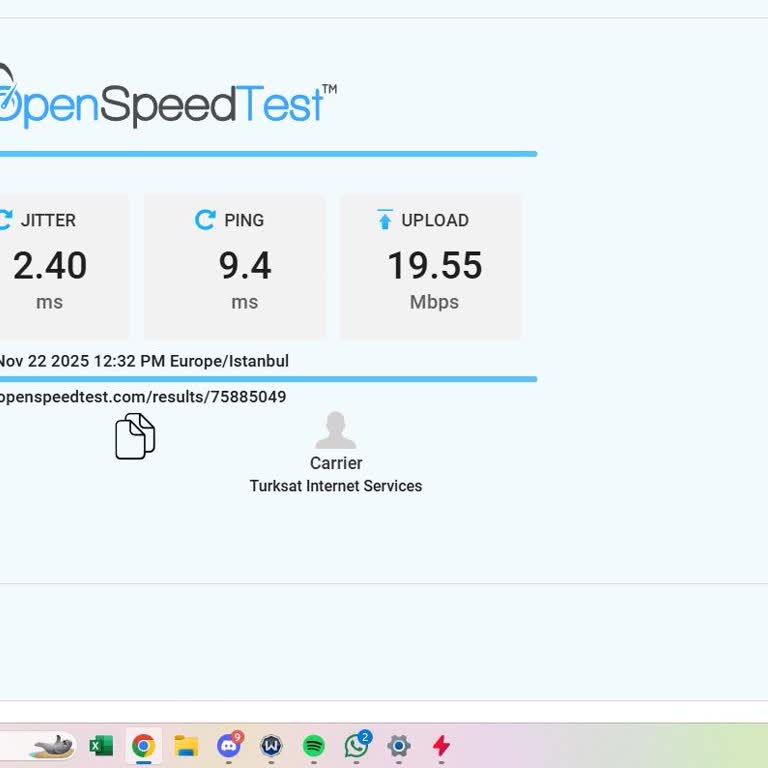
Task: Open File Explorer from the taskbar
Action: click(x=186, y=746)
